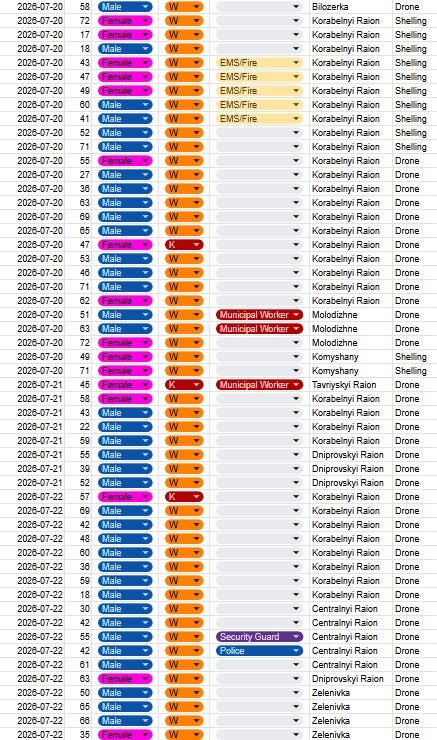Image resolution: width=437 pixels, height=740 pixels.
Task: Select the date cell in the Bilozerka row
Action: [33, 7]
